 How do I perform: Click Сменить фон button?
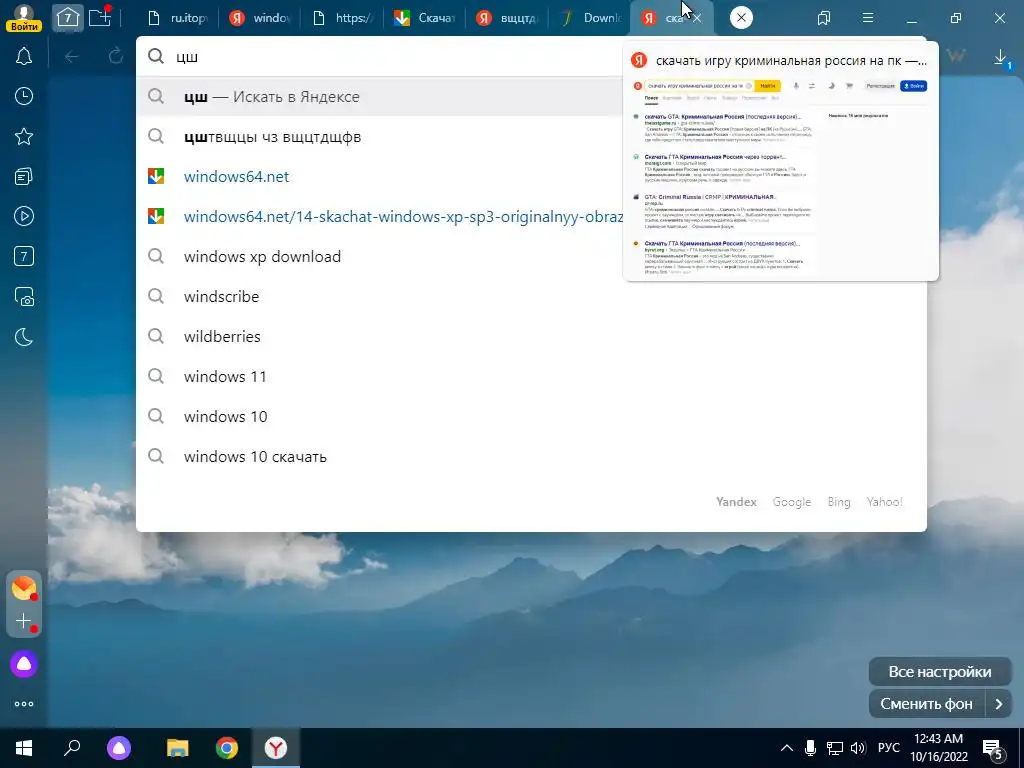927,704
